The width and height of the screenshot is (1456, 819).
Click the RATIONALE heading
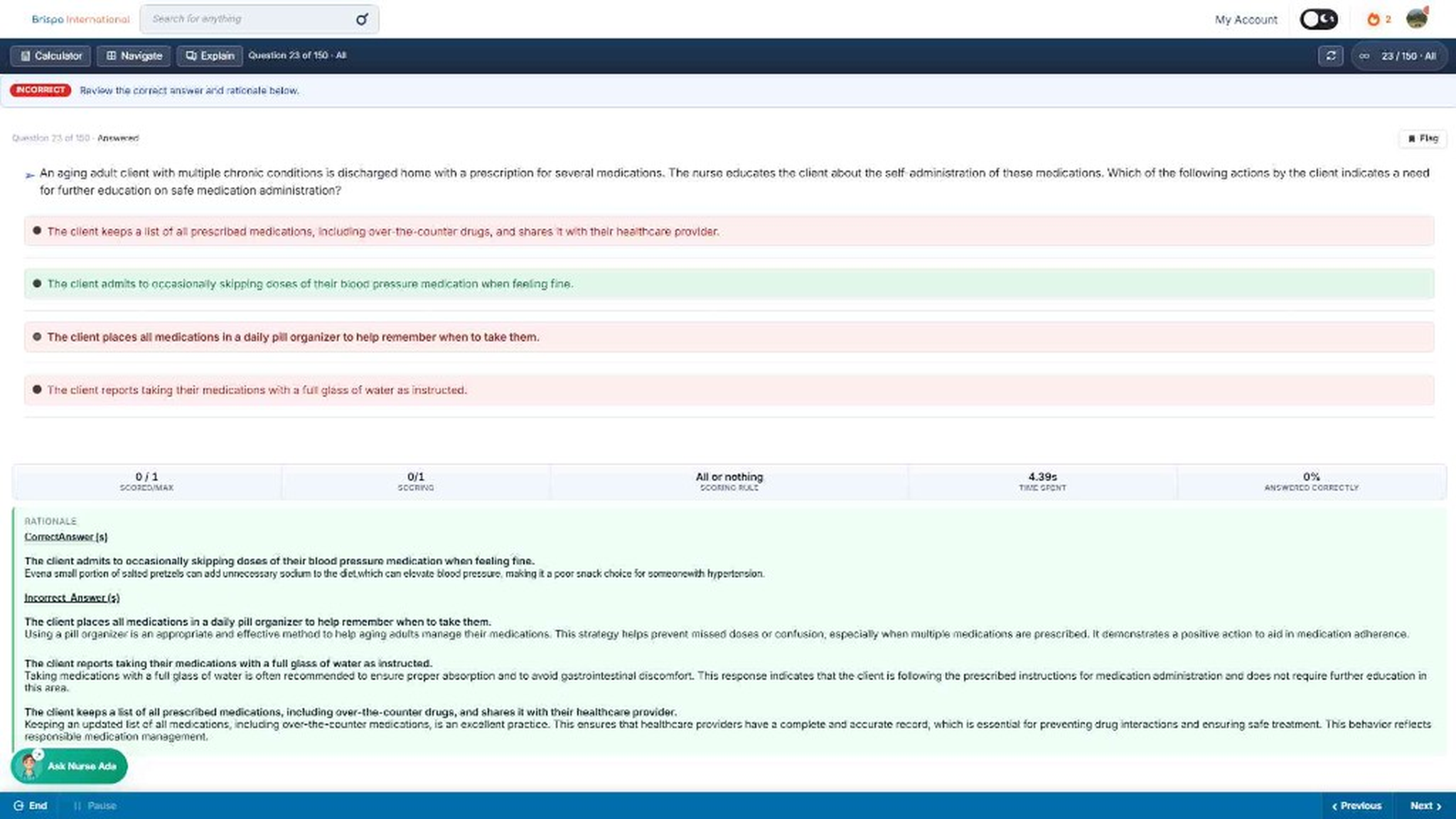[50, 521]
